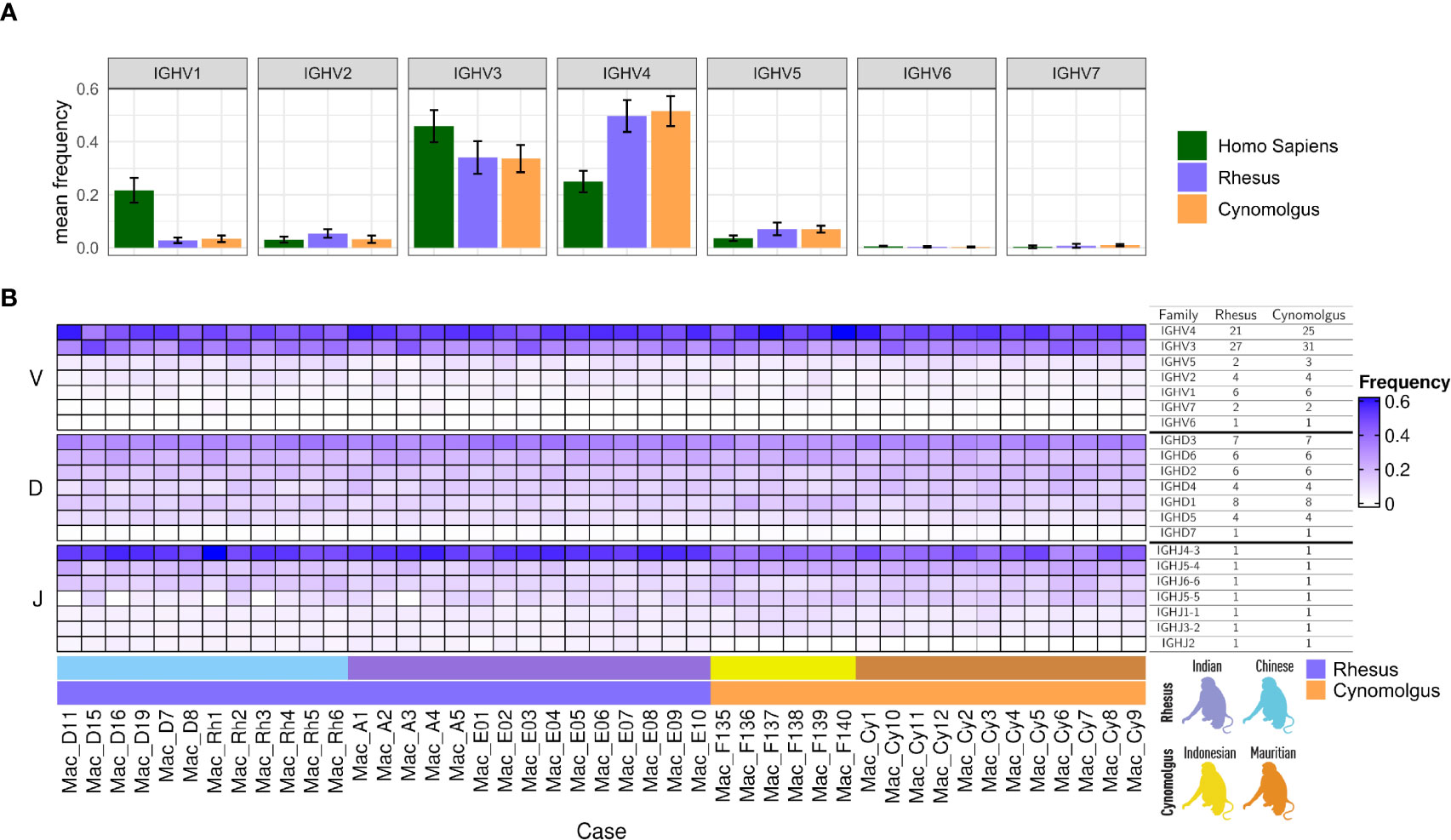Click the Cynomolgus column header in table
The width and height of the screenshot is (1451, 840).
click(x=1309, y=315)
